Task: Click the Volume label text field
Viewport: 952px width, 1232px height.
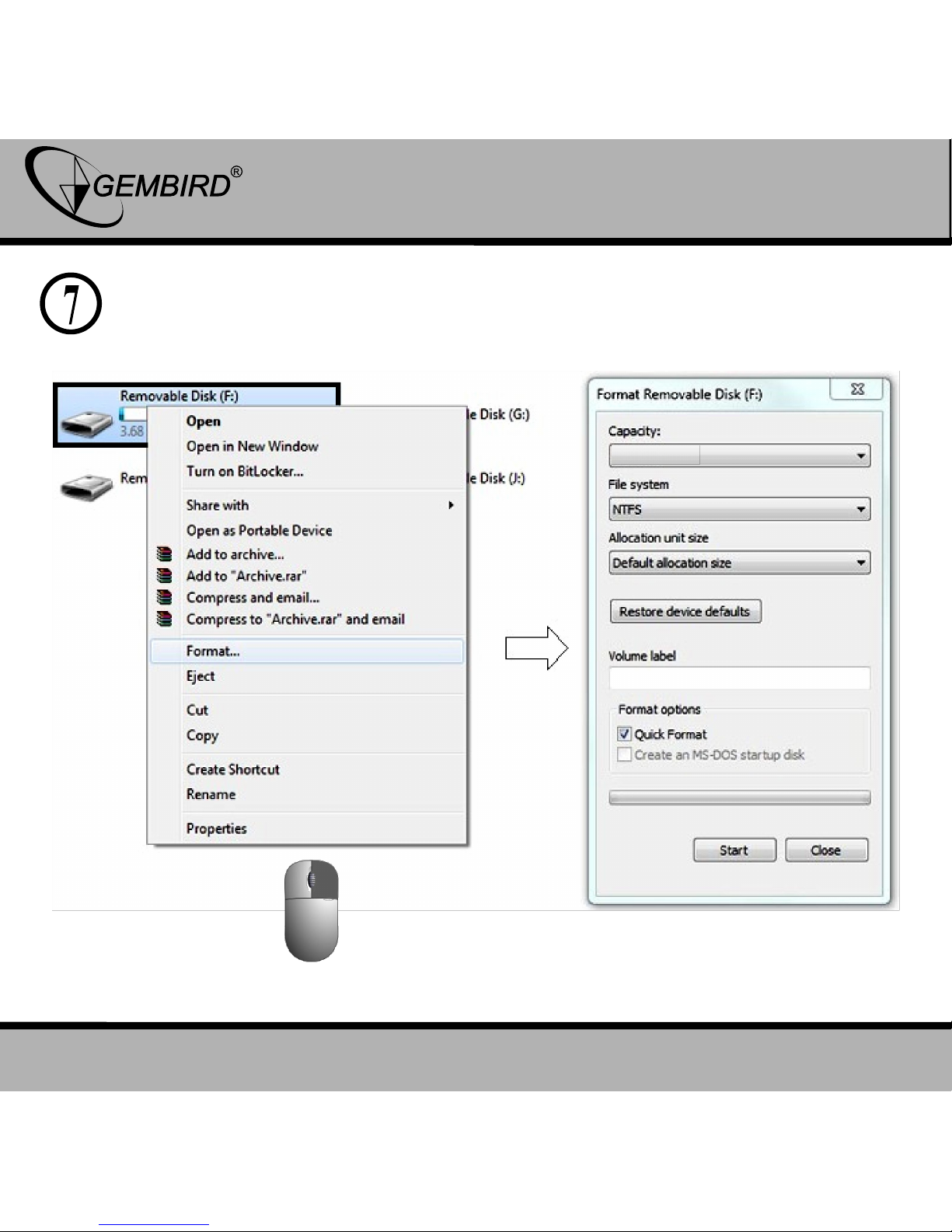Action: (x=739, y=679)
